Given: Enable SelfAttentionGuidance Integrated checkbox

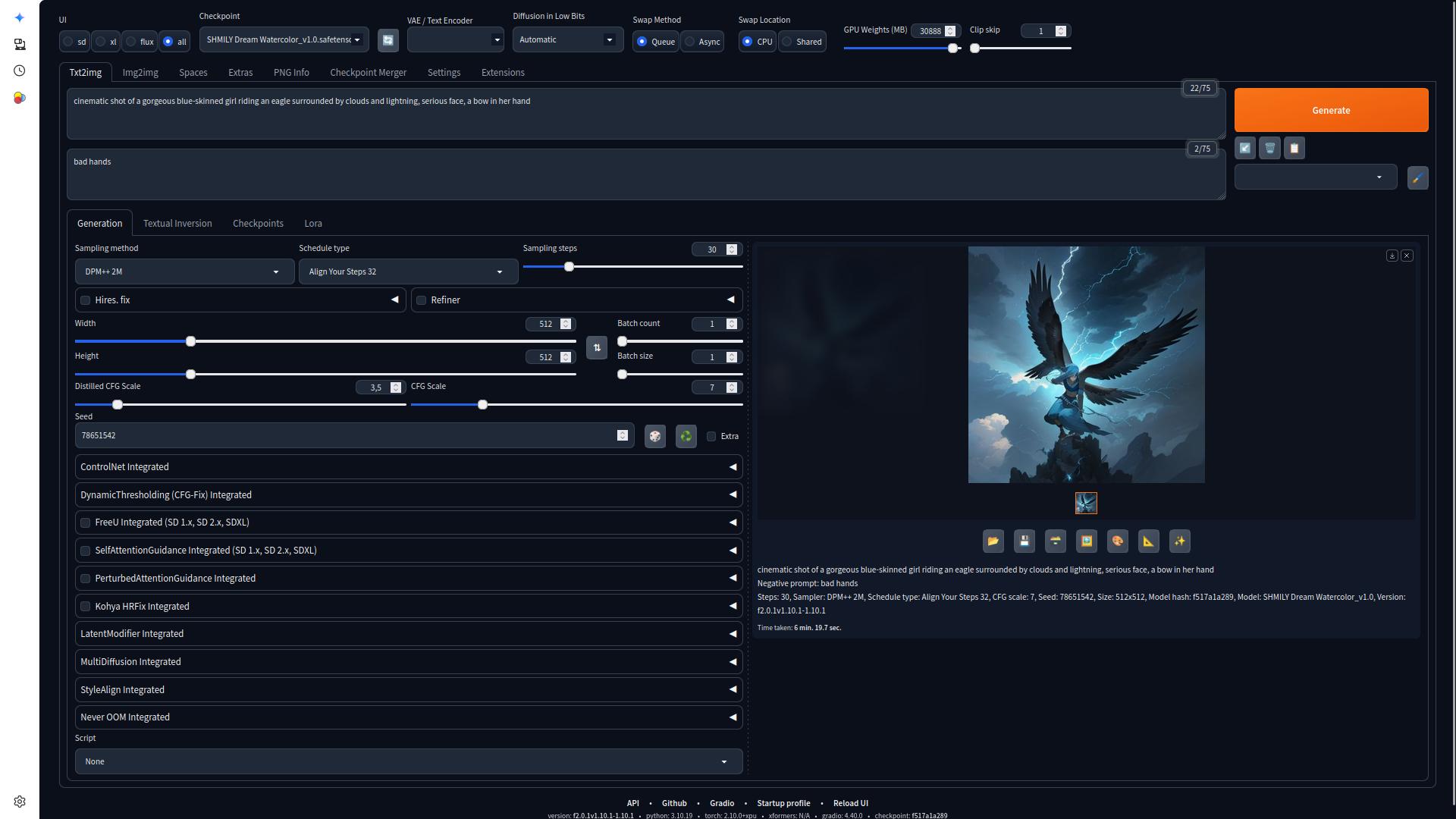Looking at the screenshot, I should point(86,551).
